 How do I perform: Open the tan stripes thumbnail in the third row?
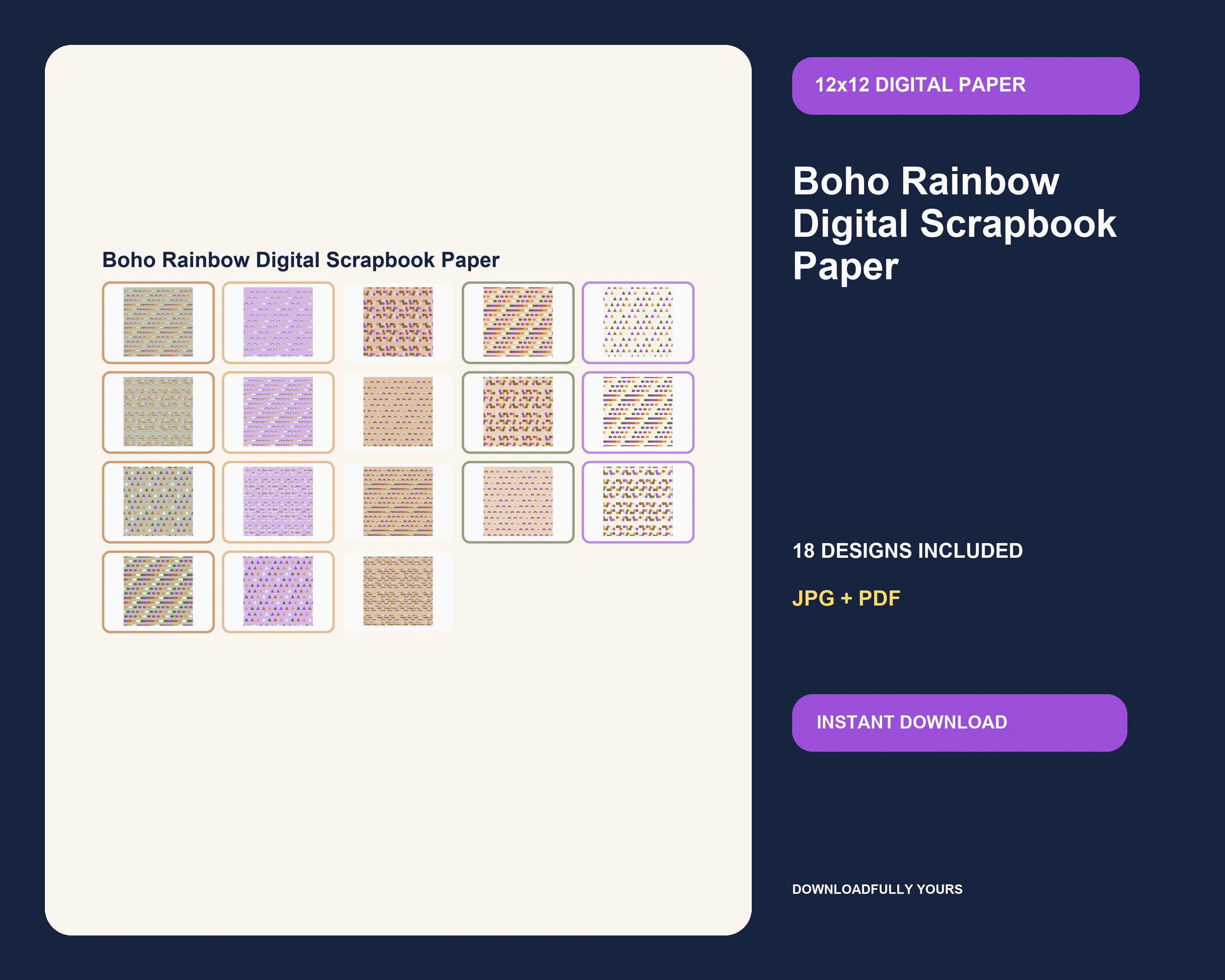tap(398, 502)
